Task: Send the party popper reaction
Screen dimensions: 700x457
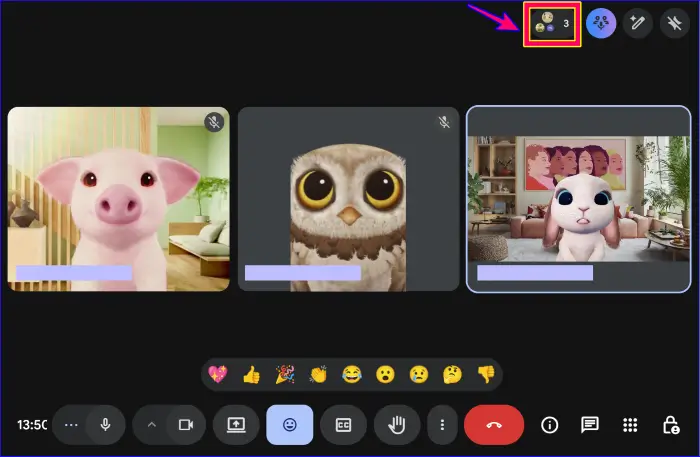Action: point(285,374)
